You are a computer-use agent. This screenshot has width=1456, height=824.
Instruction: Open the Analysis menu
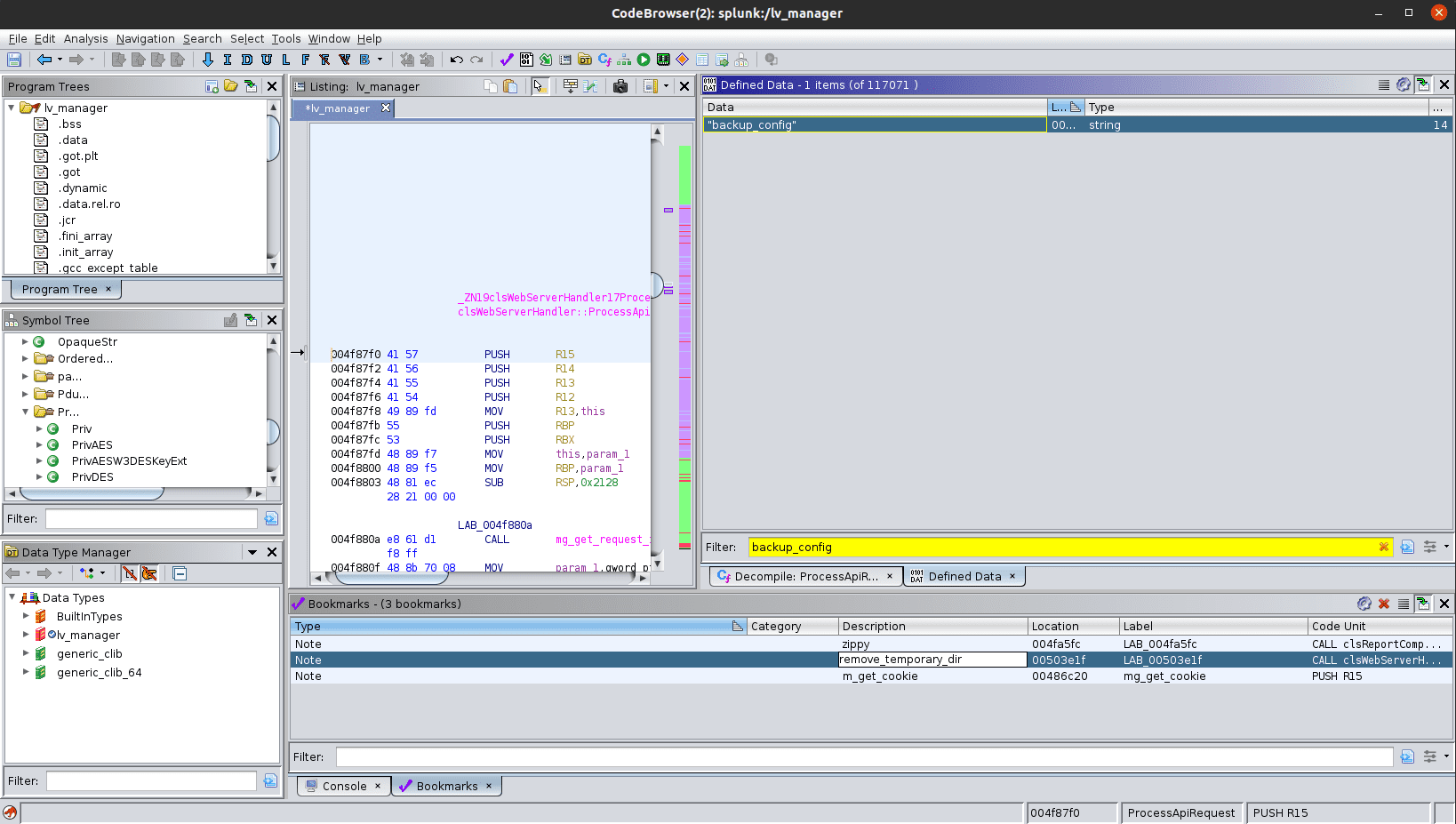pyautogui.click(x=85, y=38)
